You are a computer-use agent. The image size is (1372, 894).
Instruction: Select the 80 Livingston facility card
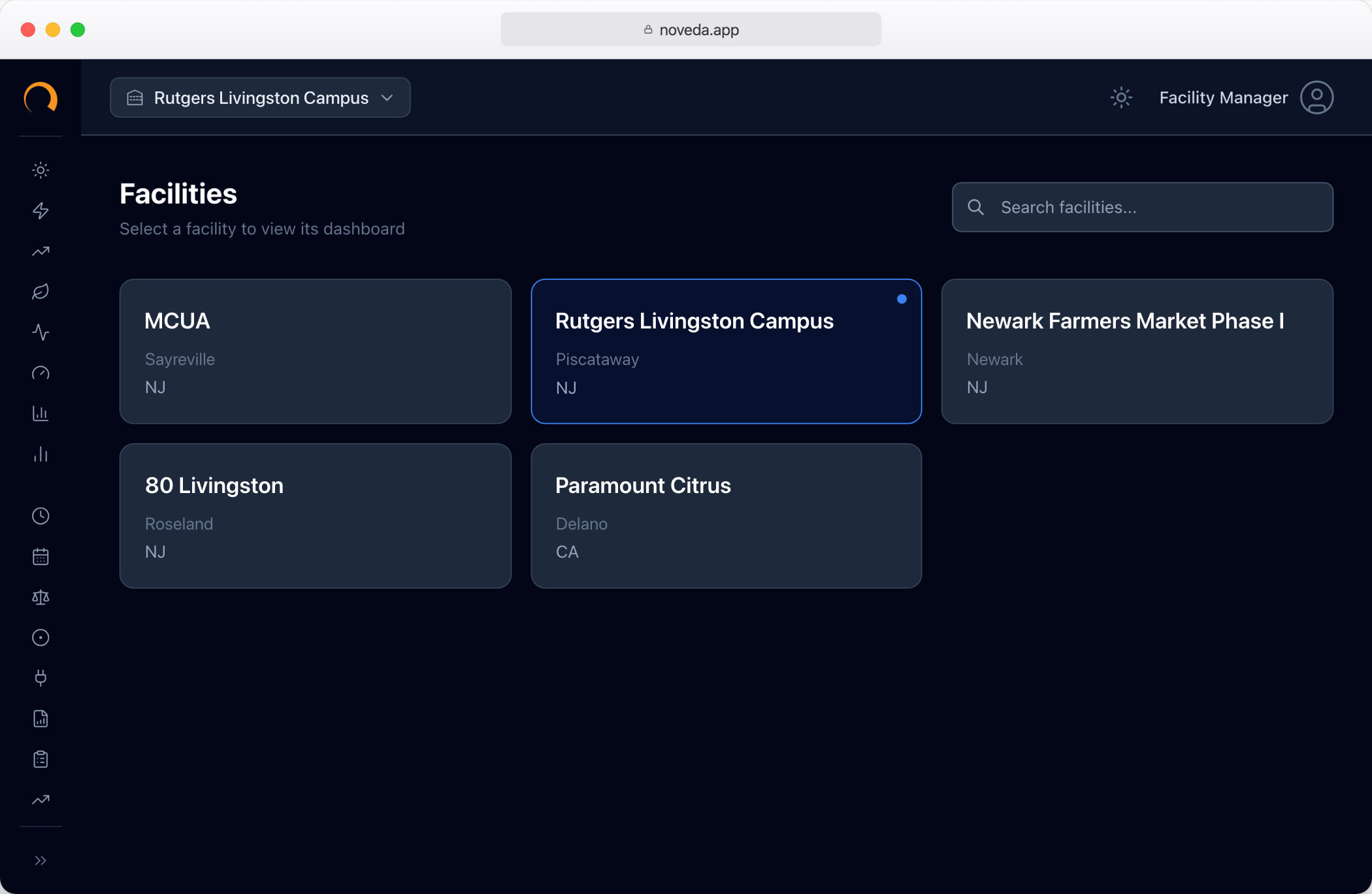(316, 516)
